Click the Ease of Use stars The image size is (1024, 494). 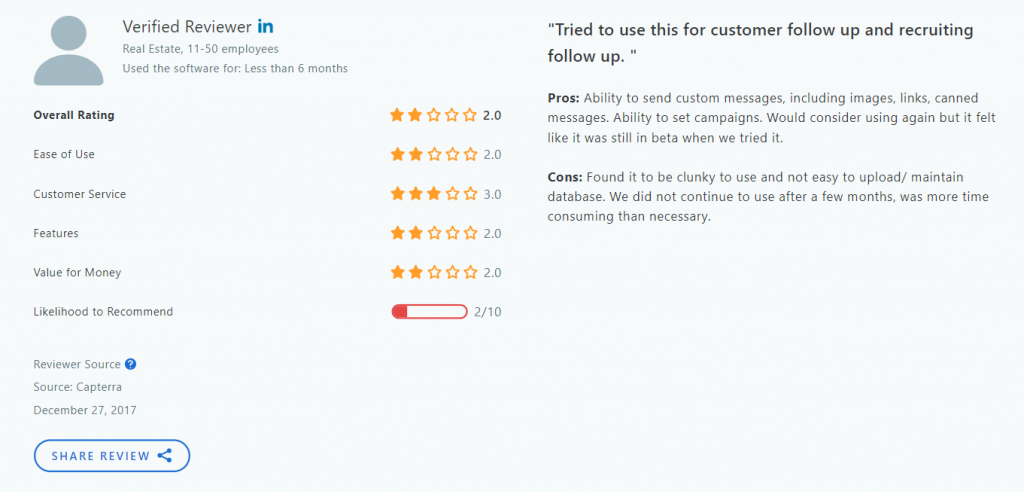click(x=434, y=155)
